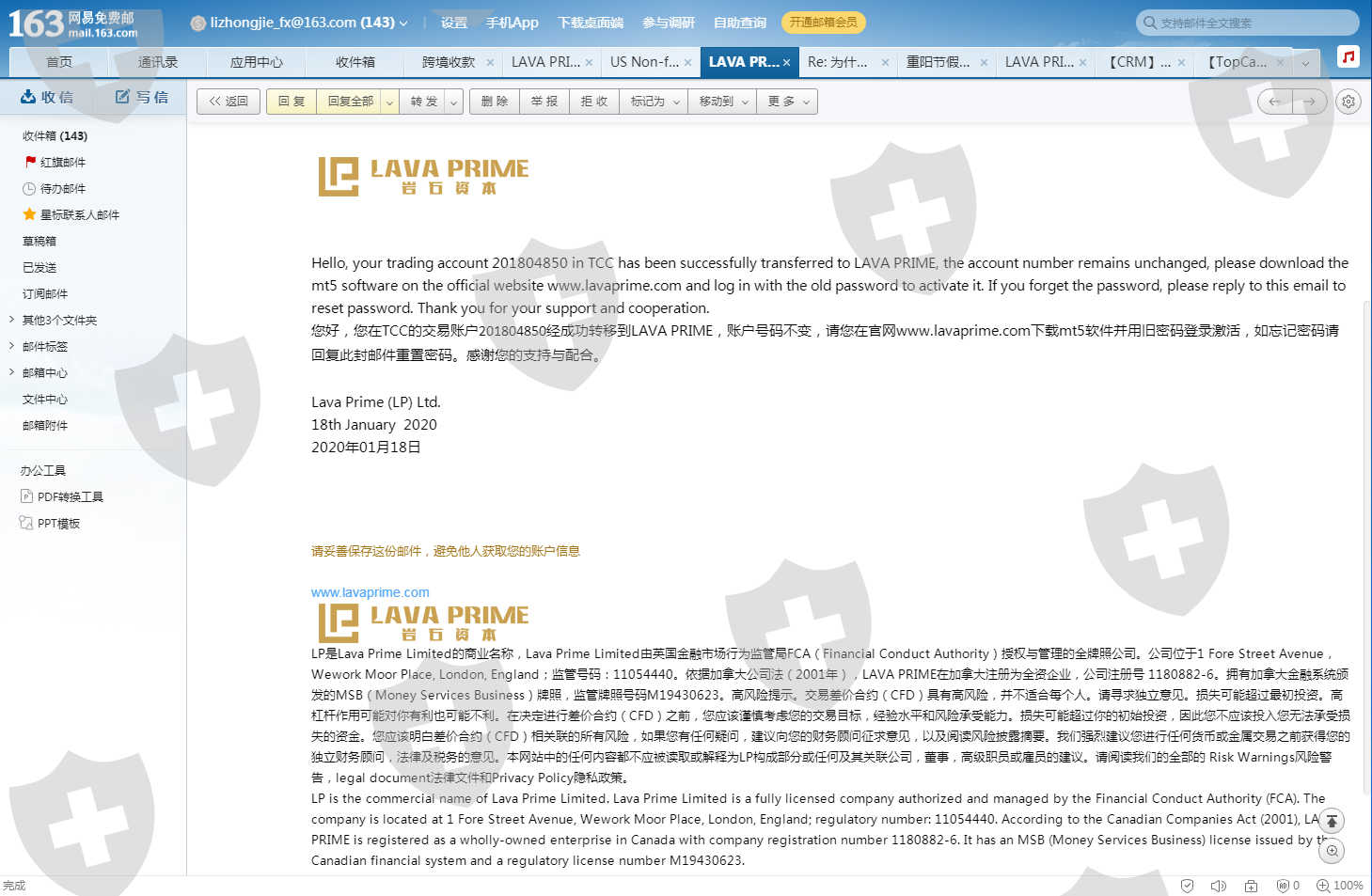1372x896 pixels.
Task: Click the 回复全部 reply all button
Action: tap(350, 102)
